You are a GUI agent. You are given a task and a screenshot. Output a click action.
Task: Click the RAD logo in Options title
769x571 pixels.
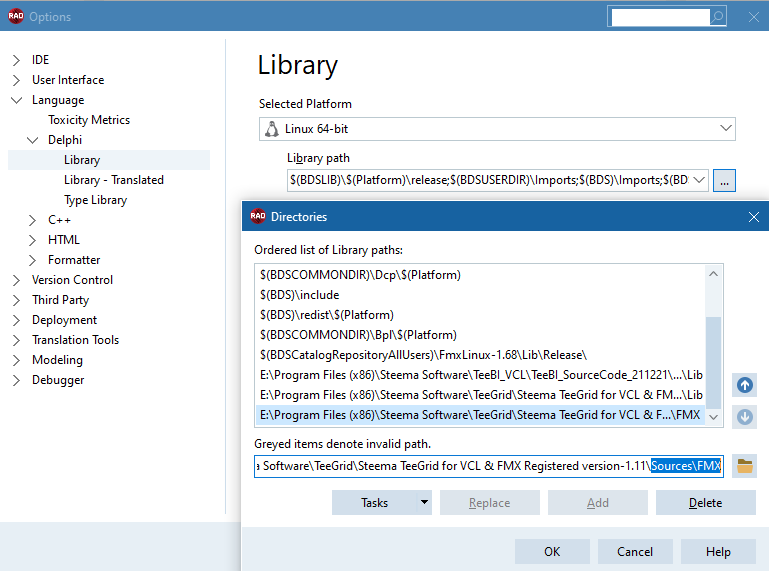tap(16, 16)
